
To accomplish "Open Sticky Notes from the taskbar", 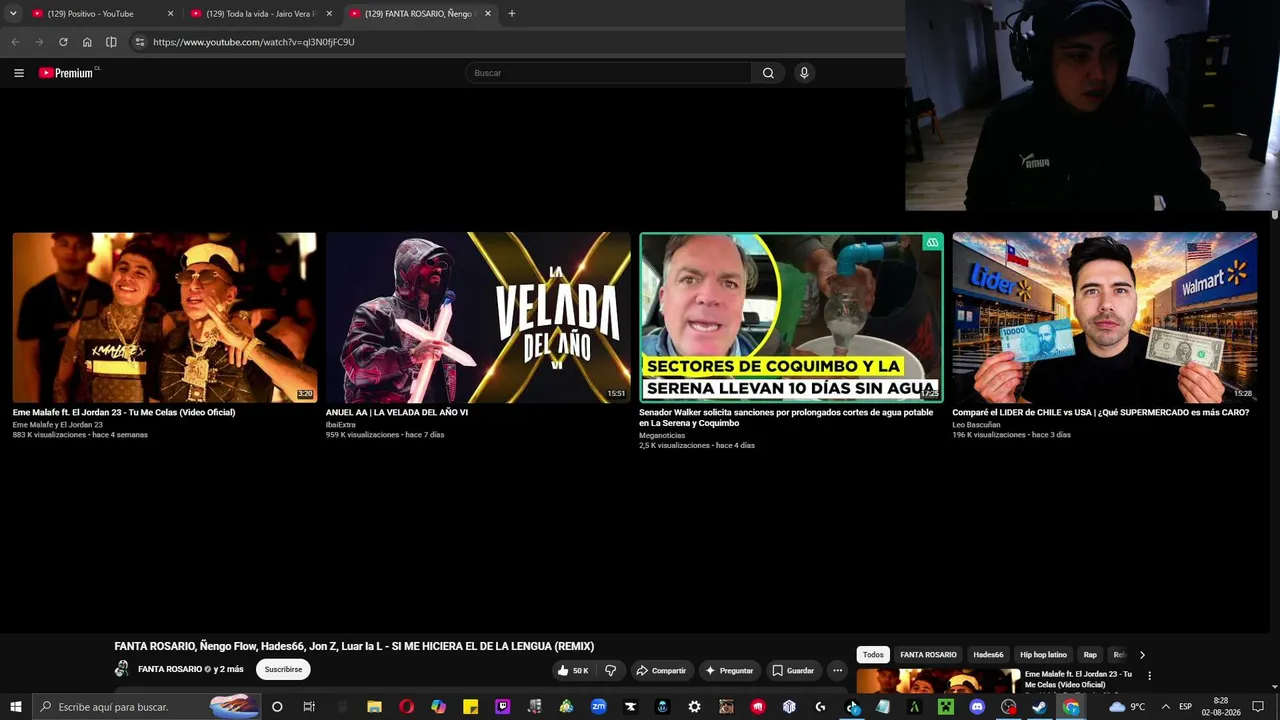I will (x=470, y=707).
